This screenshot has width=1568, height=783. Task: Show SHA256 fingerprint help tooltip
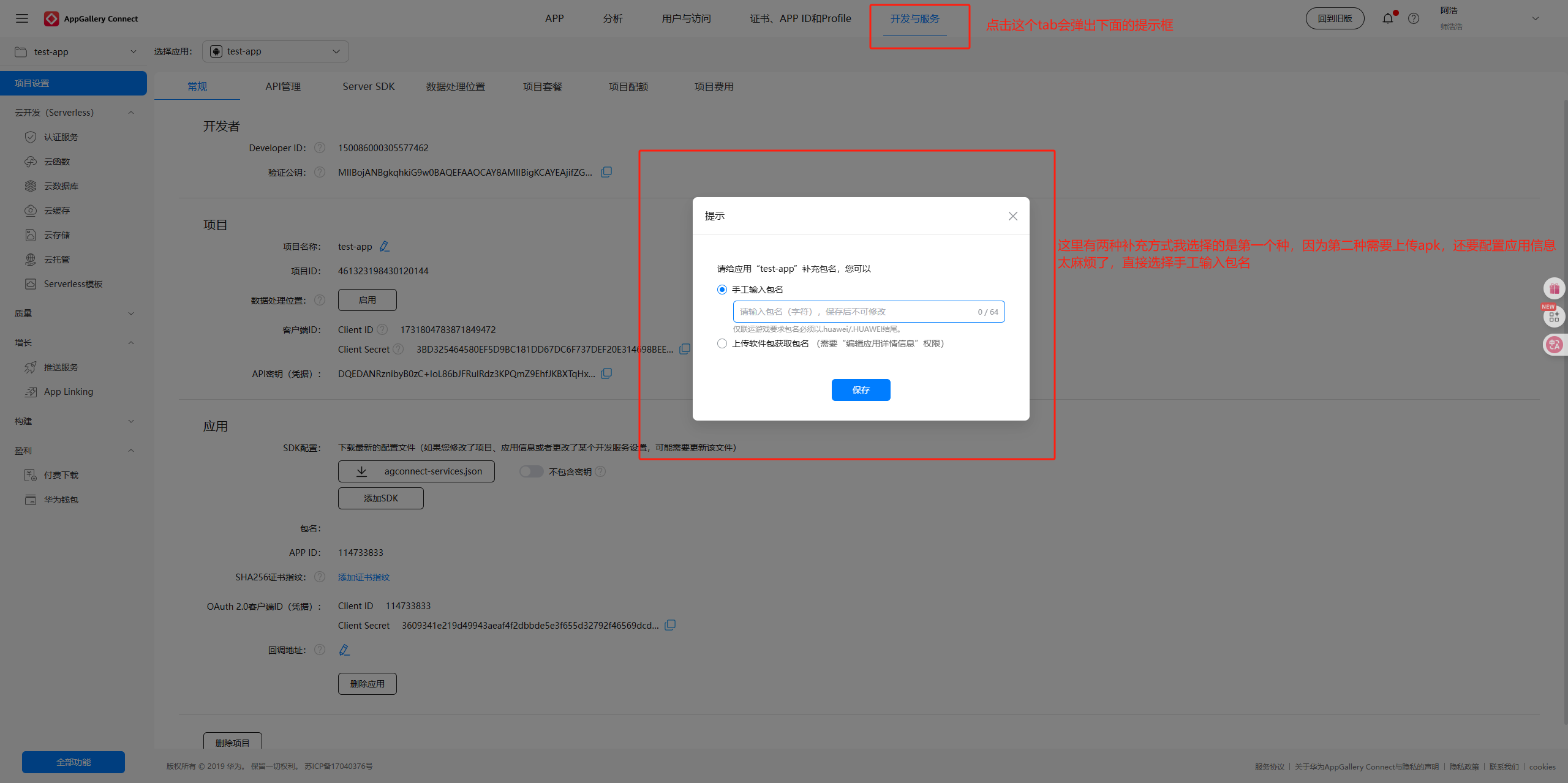(x=320, y=577)
